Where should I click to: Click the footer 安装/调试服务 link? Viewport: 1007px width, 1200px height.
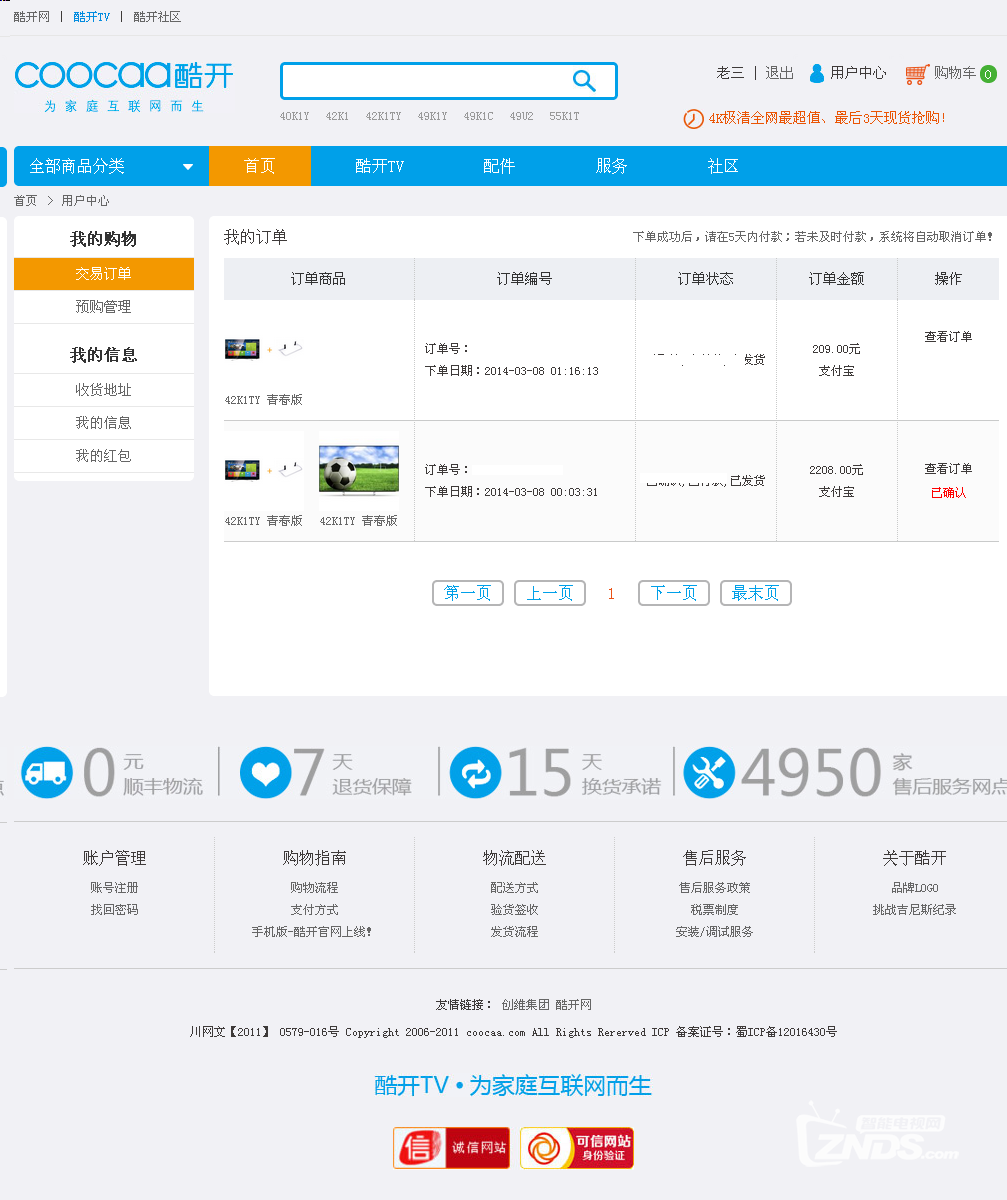point(715,932)
